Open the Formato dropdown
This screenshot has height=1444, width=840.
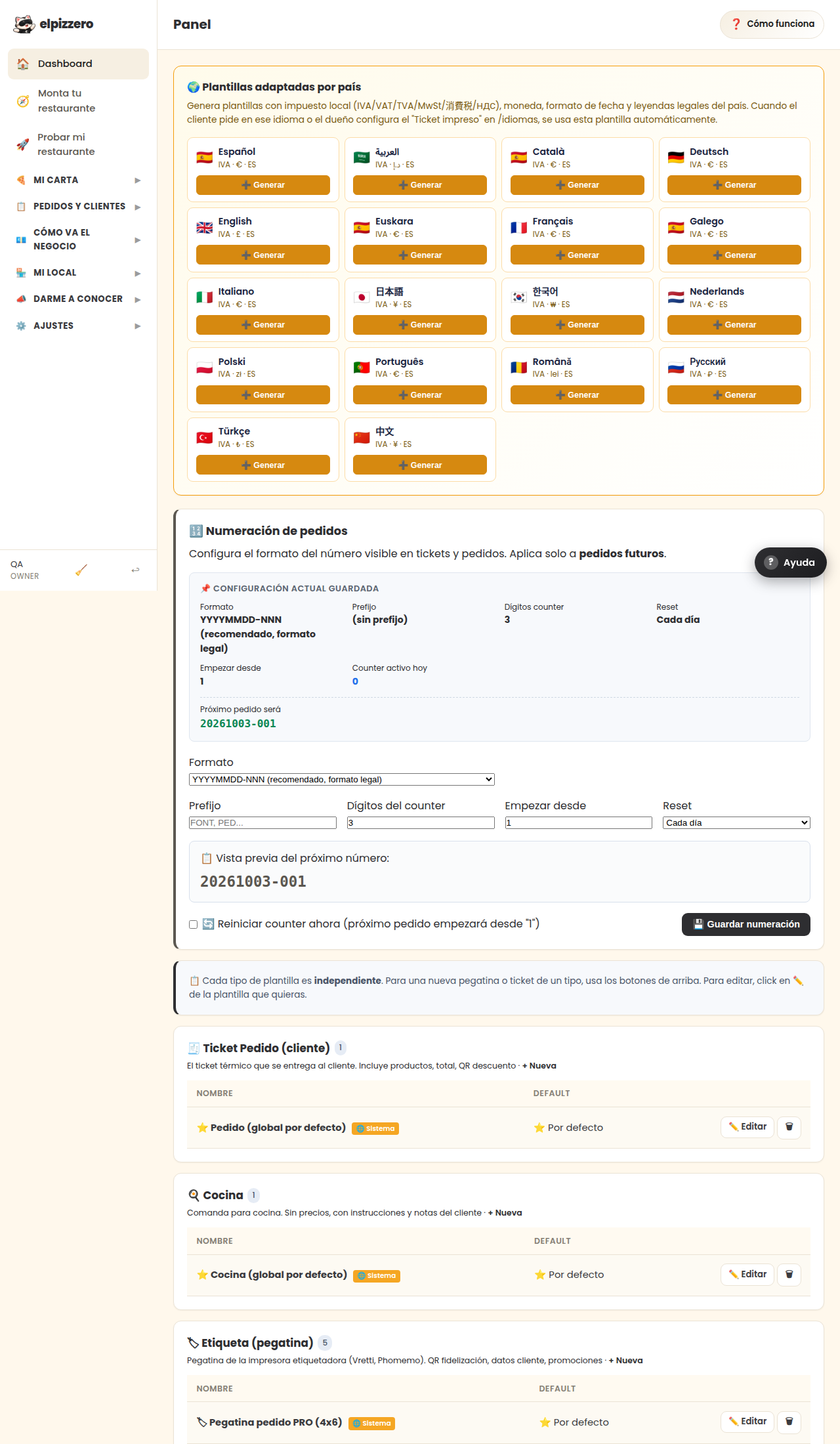click(x=342, y=779)
